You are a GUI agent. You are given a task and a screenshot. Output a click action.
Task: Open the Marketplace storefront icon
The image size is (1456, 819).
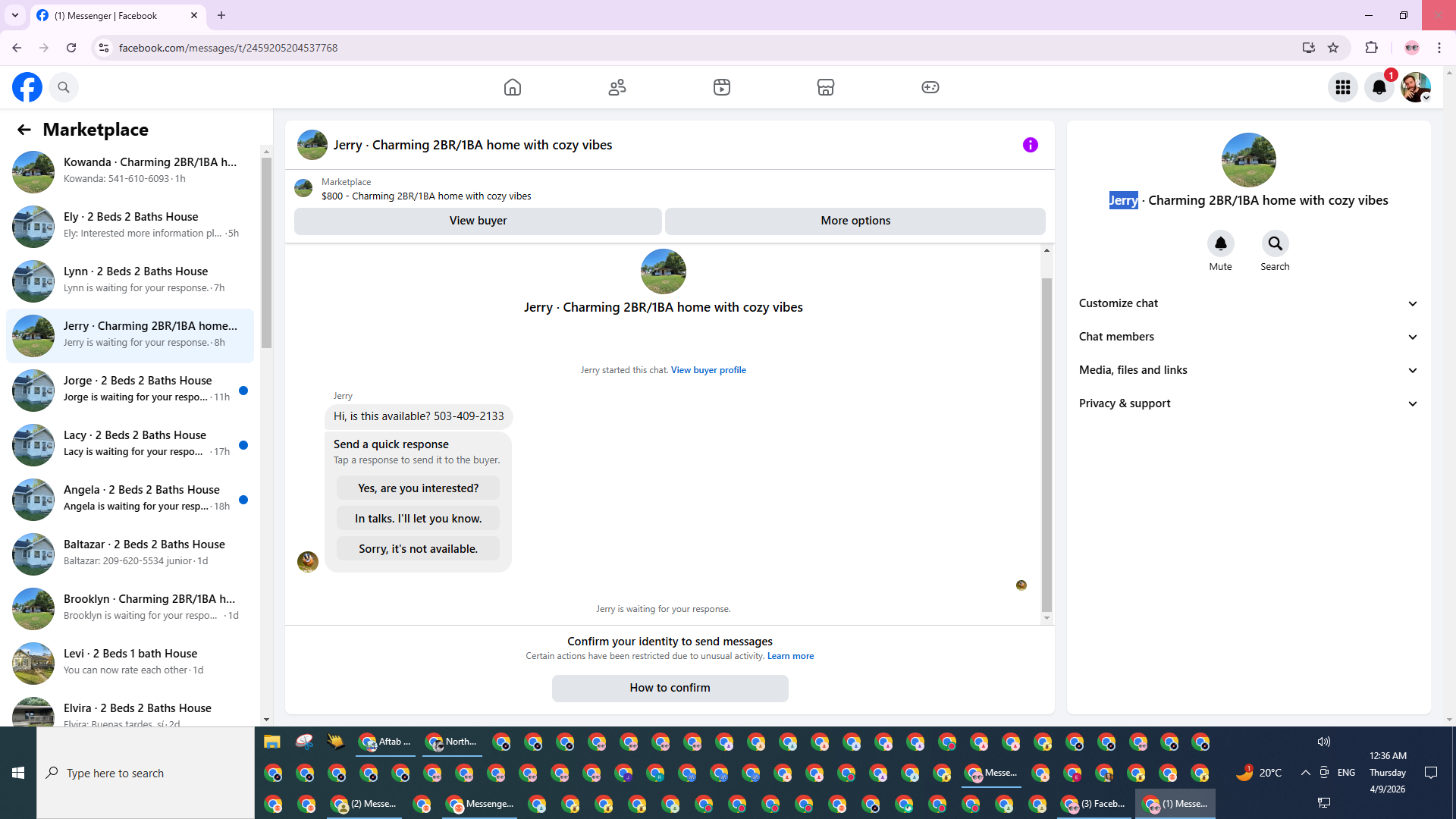pyautogui.click(x=826, y=87)
